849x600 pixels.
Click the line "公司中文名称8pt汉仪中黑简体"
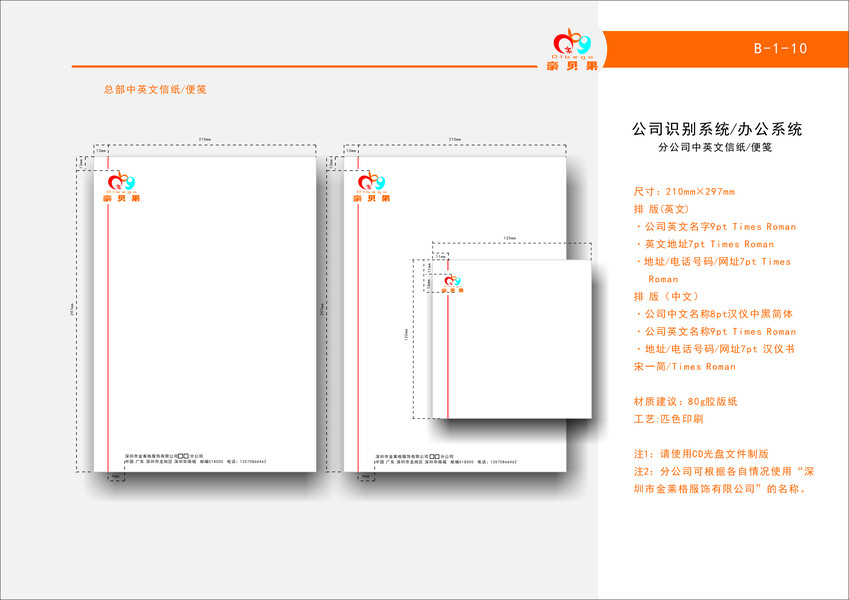pyautogui.click(x=714, y=314)
